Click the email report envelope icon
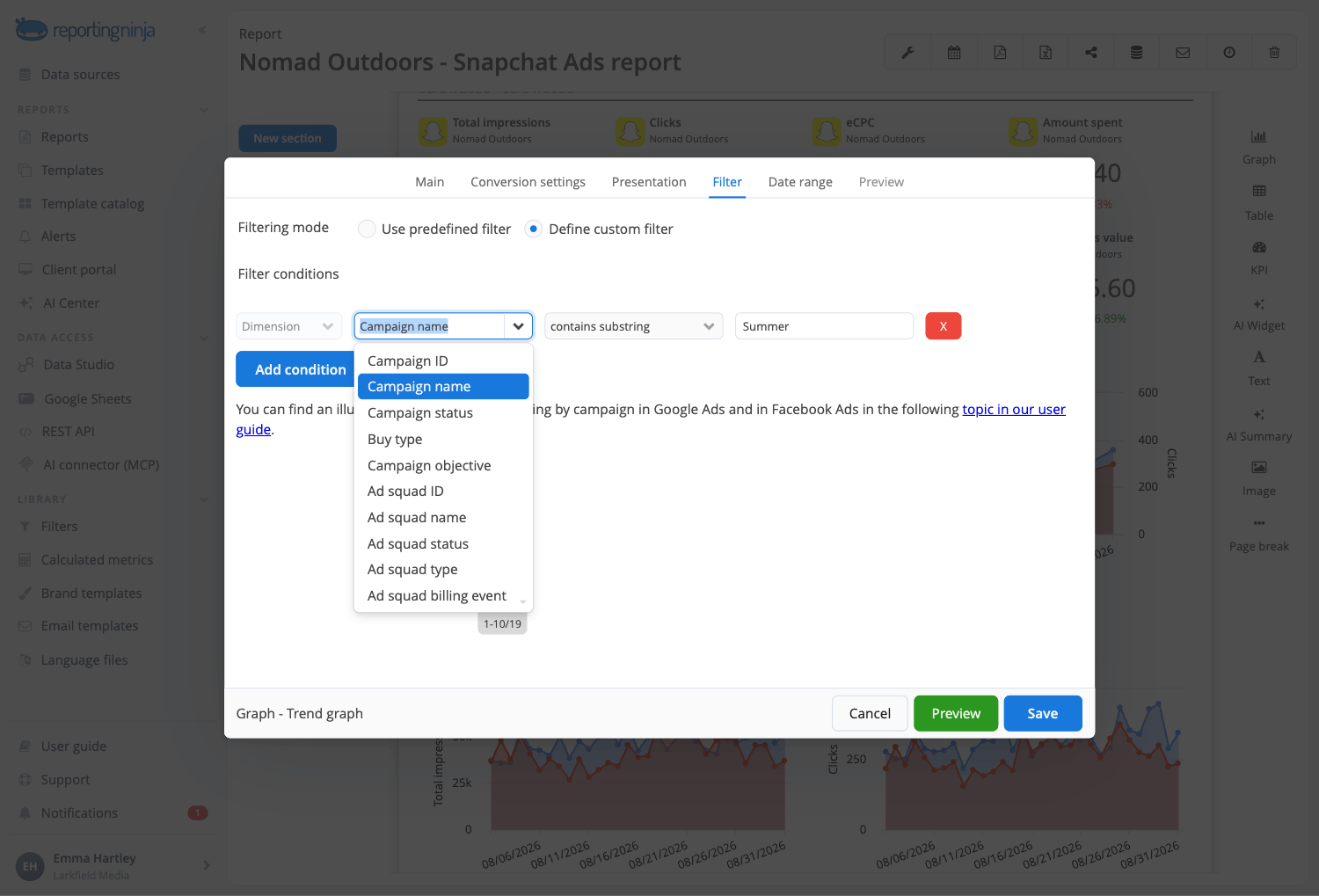The height and width of the screenshot is (896, 1319). pos(1183,53)
